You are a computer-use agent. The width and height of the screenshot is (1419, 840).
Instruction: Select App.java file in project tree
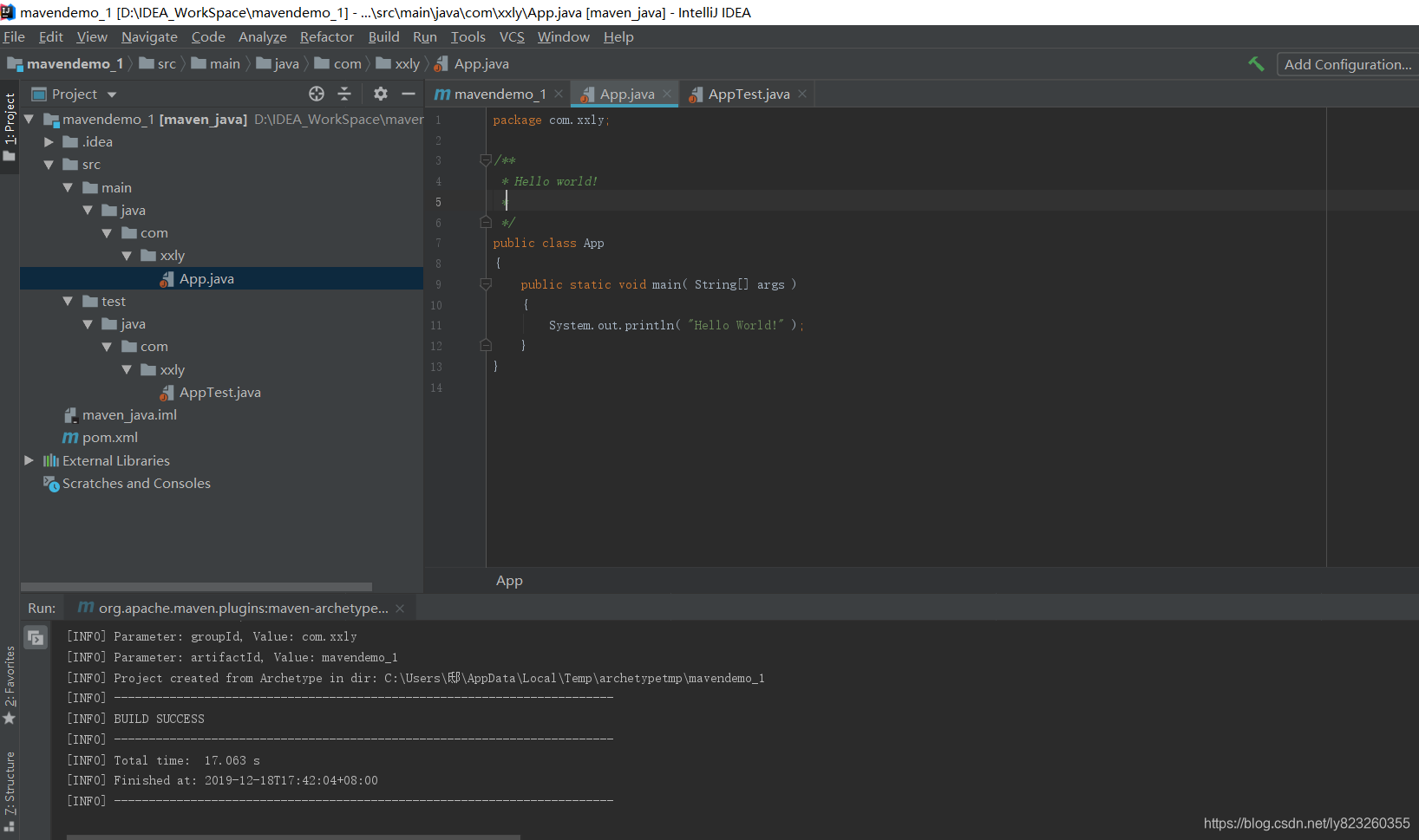[x=206, y=278]
